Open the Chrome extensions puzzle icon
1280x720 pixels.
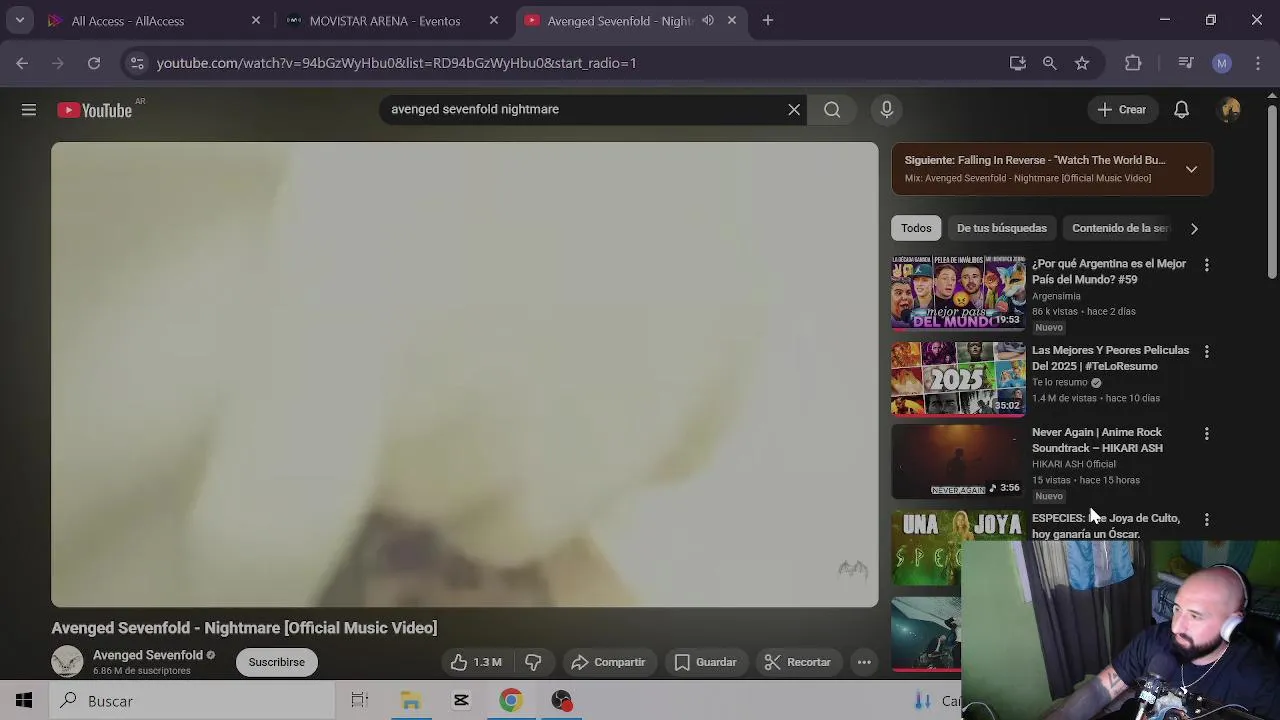[1133, 63]
